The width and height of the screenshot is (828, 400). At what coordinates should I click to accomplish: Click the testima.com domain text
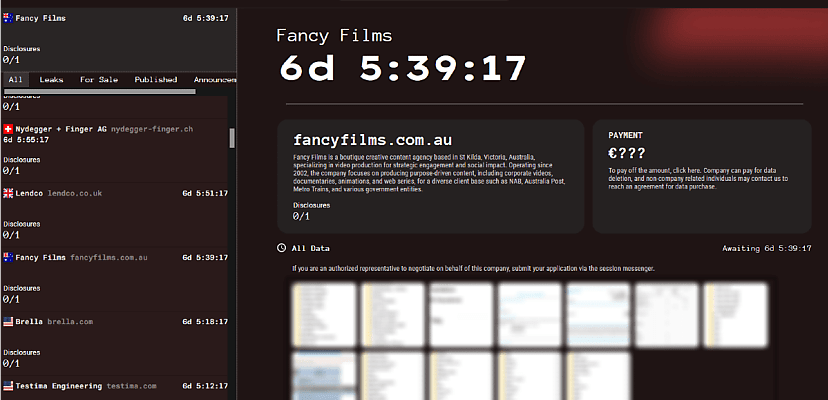[x=131, y=386]
